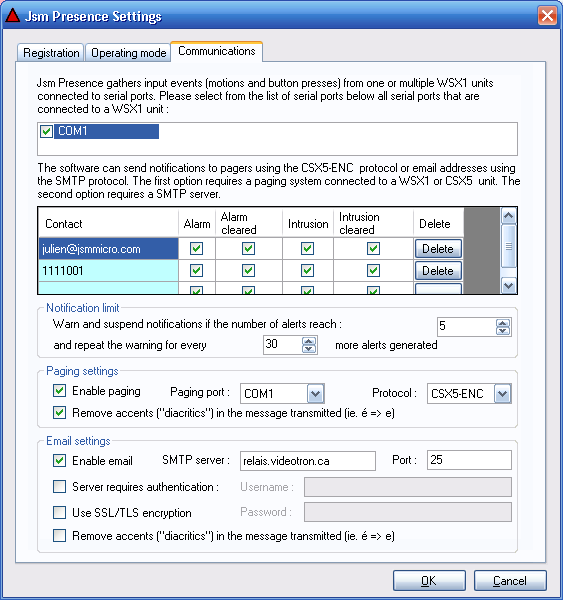Switch to the Operating mode tab

[x=129, y=52]
